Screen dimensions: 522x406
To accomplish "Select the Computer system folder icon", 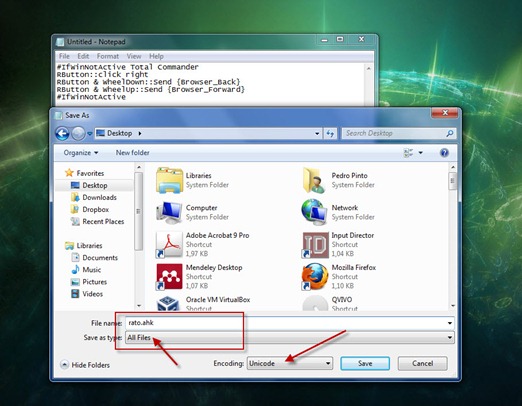I will (170, 212).
